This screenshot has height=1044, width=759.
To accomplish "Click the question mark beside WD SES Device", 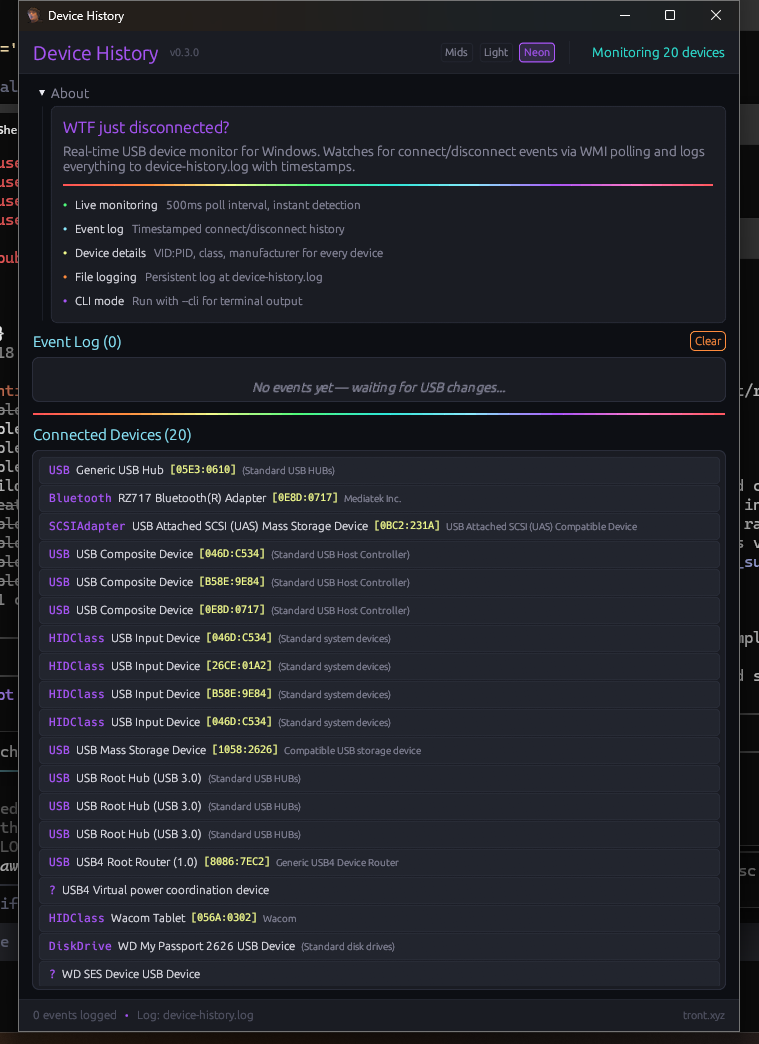I will (52, 974).
